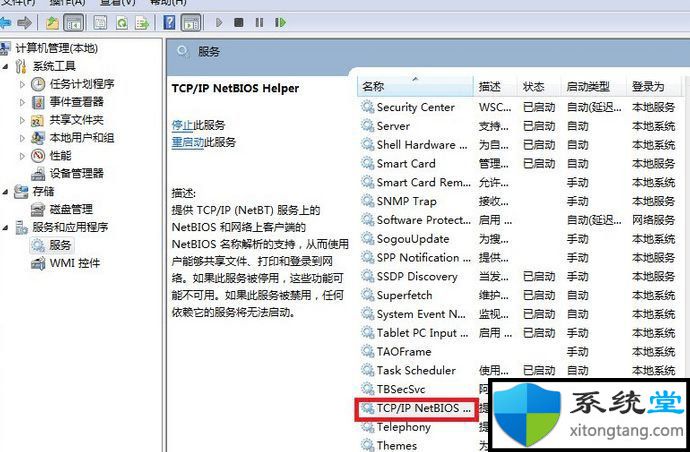The height and width of the screenshot is (452, 690).
Task: Select 计算机管理(本地) root node
Action: point(57,48)
